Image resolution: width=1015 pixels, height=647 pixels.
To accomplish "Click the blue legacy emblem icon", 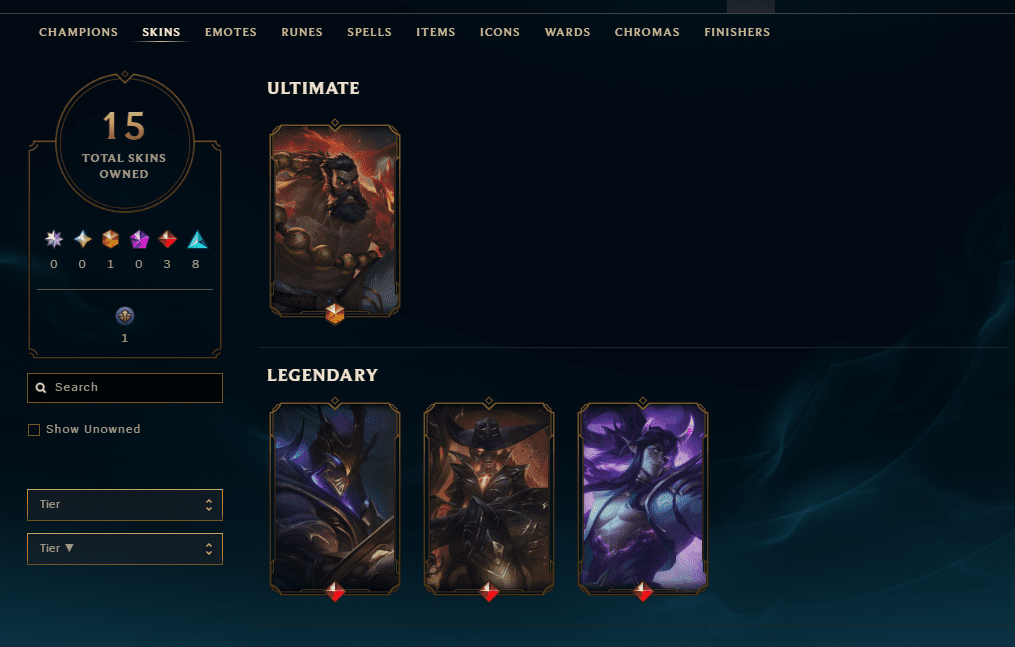I will click(x=125, y=316).
